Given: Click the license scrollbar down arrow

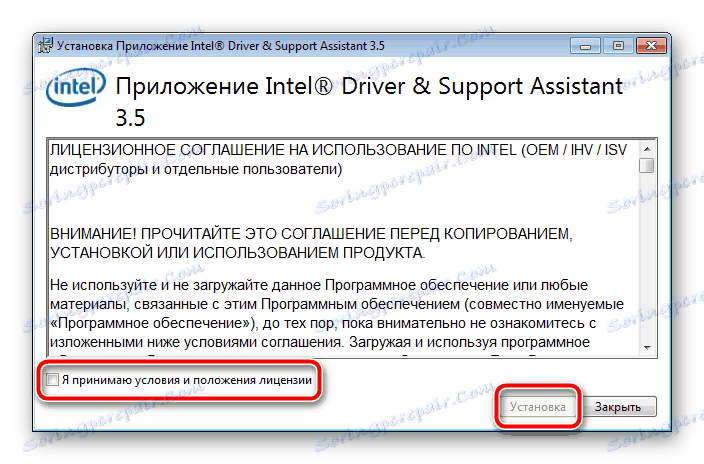Looking at the screenshot, I should (647, 347).
